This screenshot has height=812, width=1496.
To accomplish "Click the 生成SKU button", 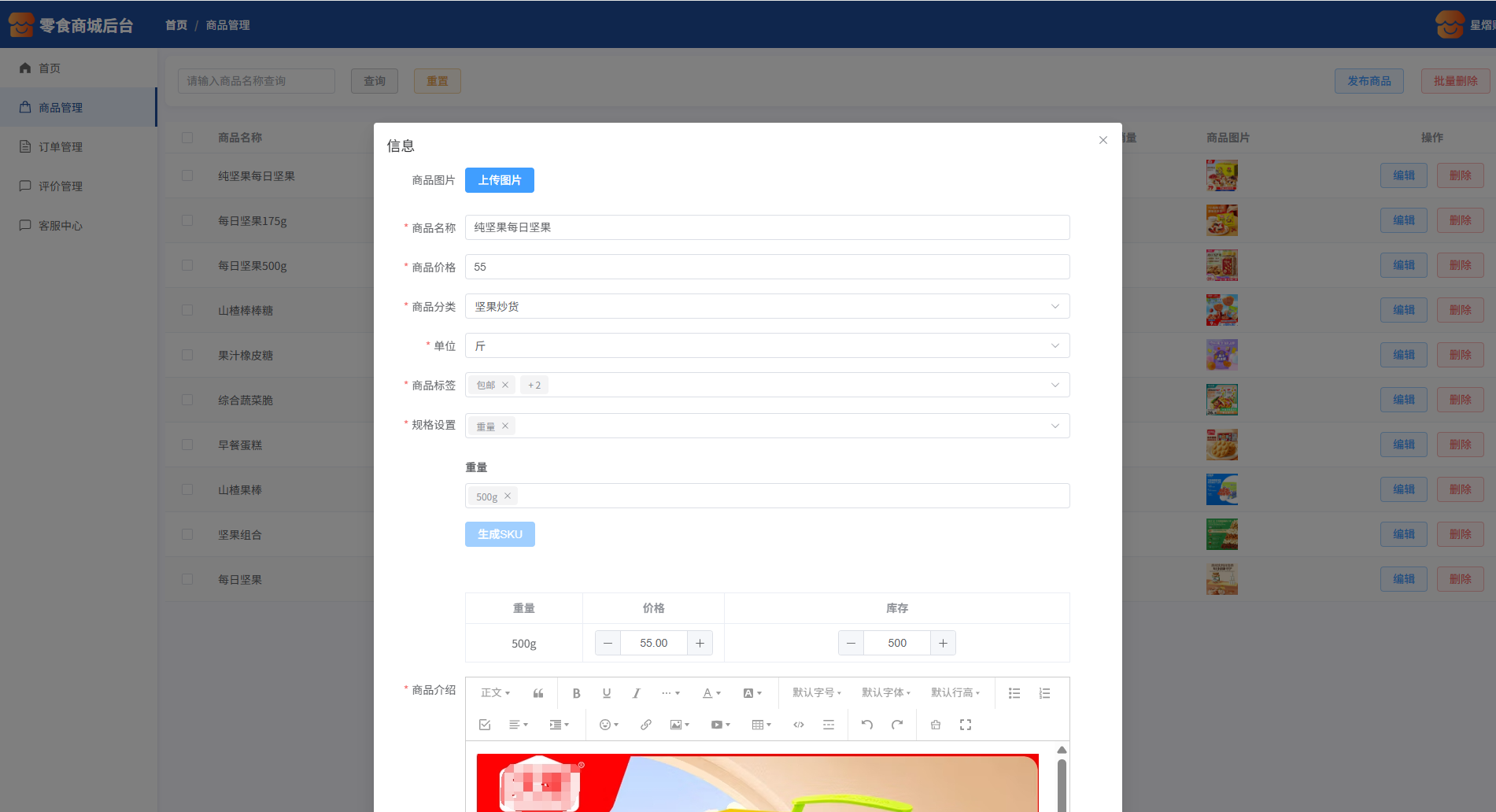I will [x=499, y=534].
